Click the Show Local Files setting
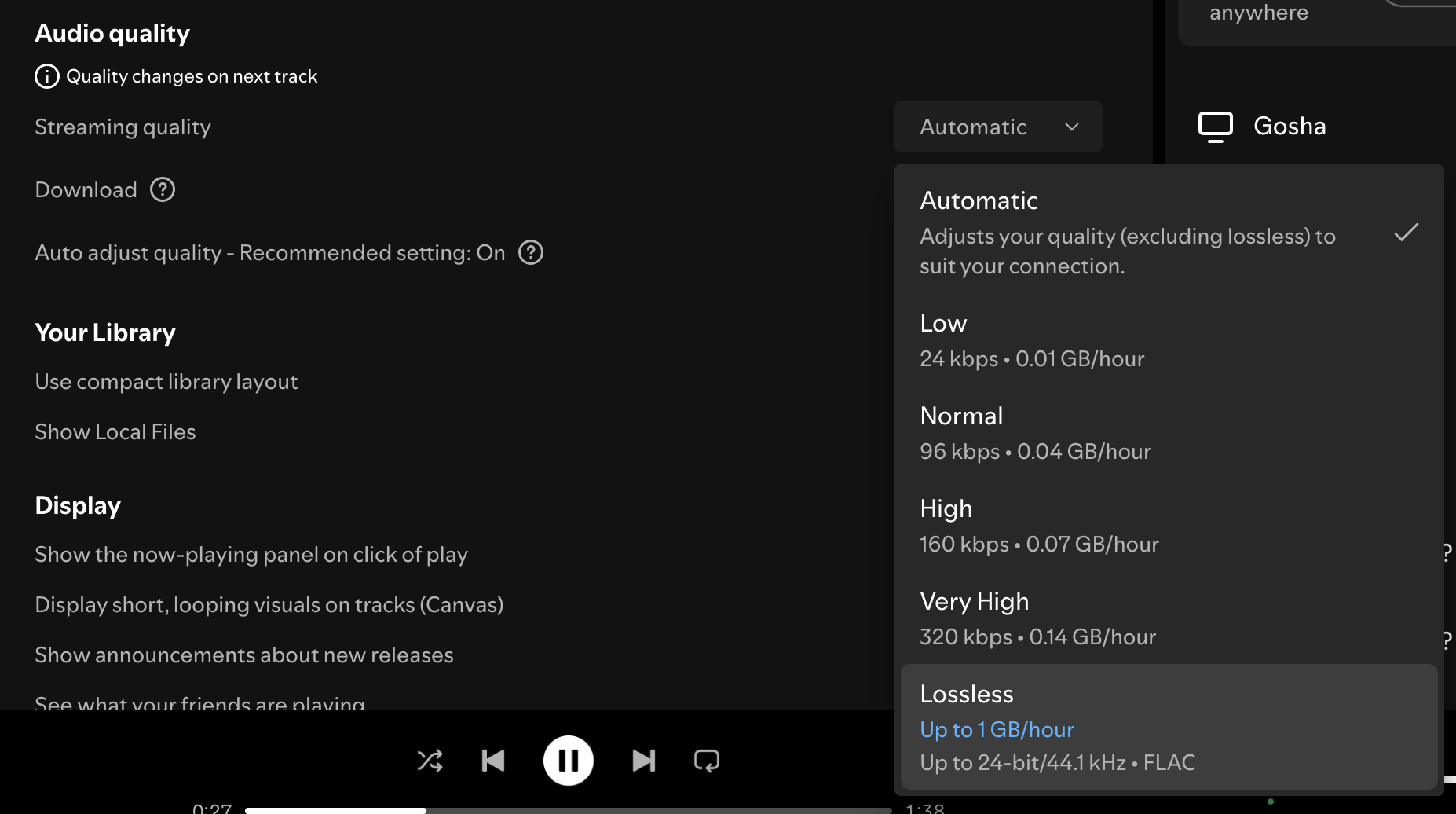1456x814 pixels. (x=115, y=432)
